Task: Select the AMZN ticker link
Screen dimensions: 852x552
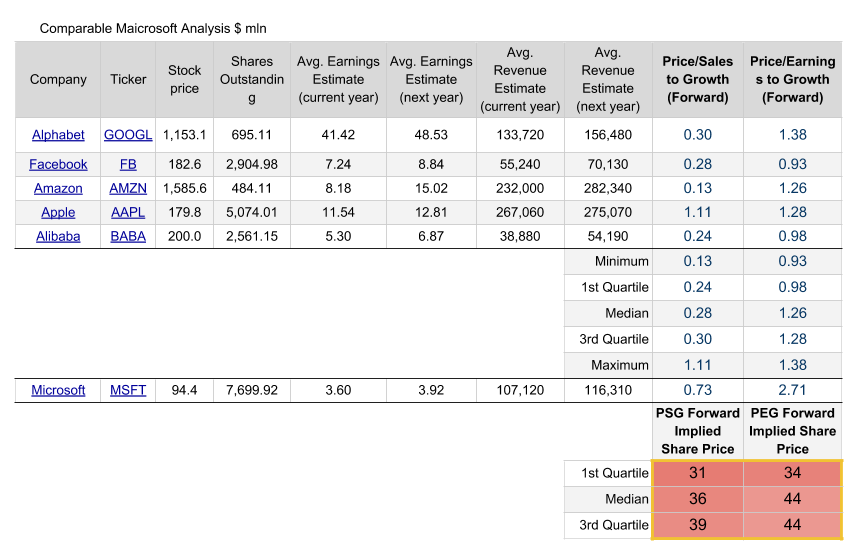Action: (128, 188)
